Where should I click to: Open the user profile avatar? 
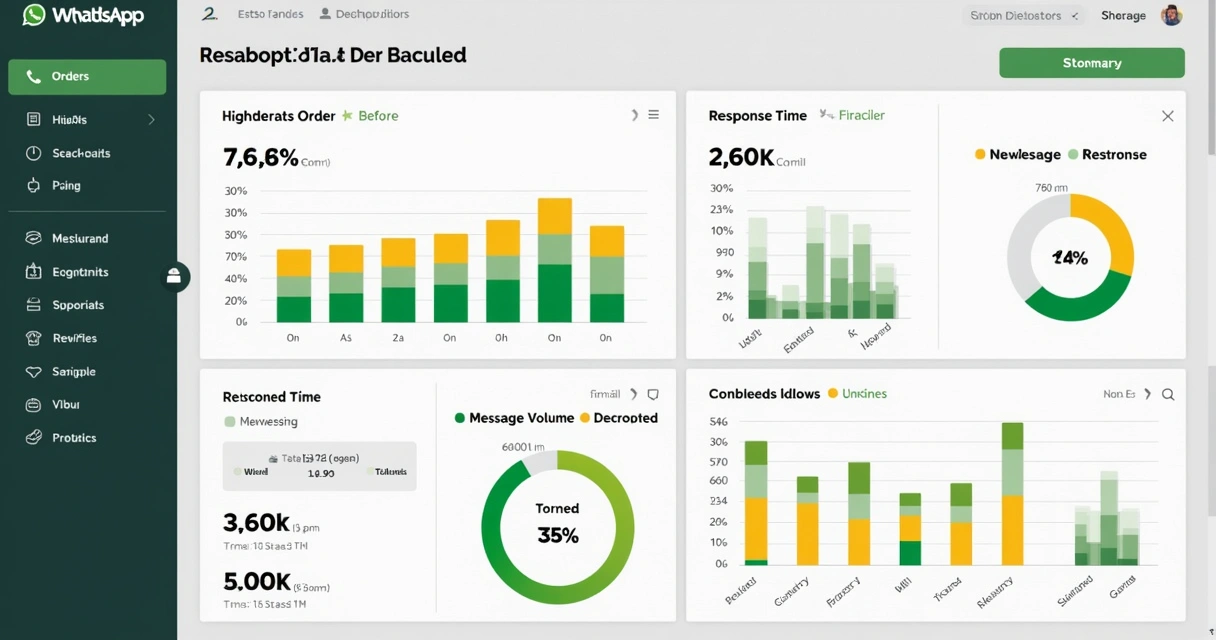(x=1171, y=15)
